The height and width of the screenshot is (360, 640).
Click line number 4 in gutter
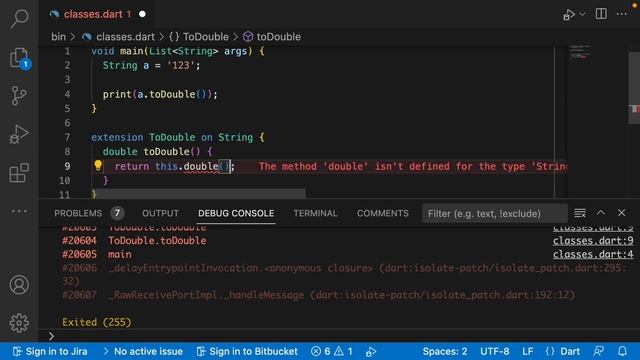pos(67,94)
